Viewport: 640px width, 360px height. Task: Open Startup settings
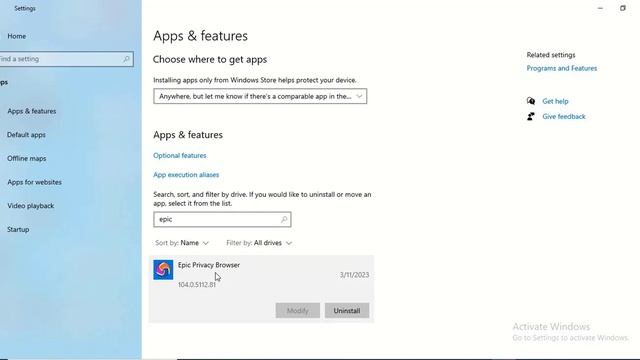[x=18, y=229]
